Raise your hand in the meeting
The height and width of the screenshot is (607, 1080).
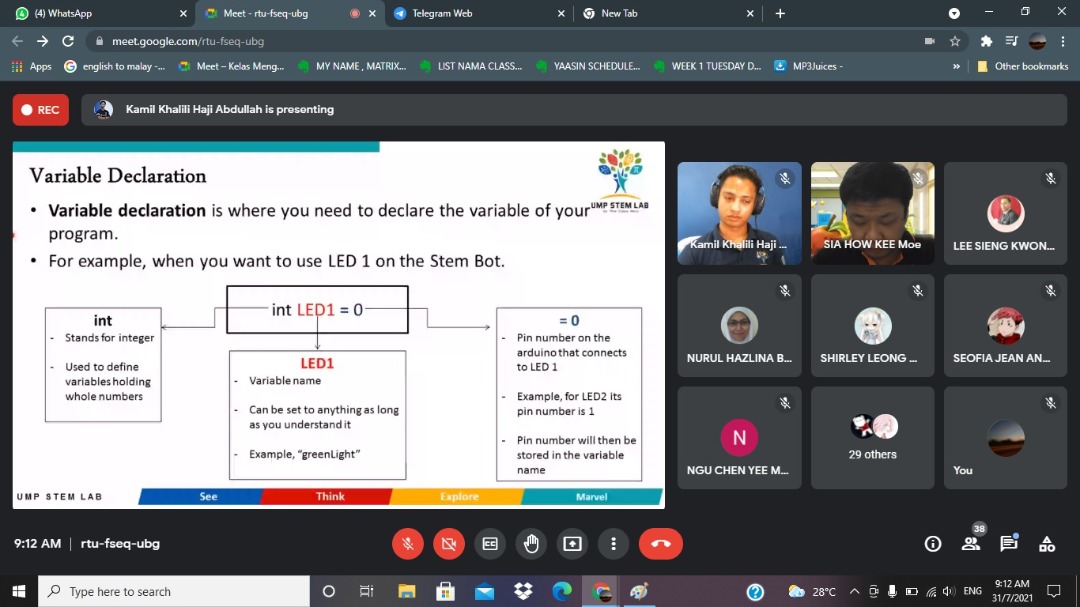click(531, 544)
